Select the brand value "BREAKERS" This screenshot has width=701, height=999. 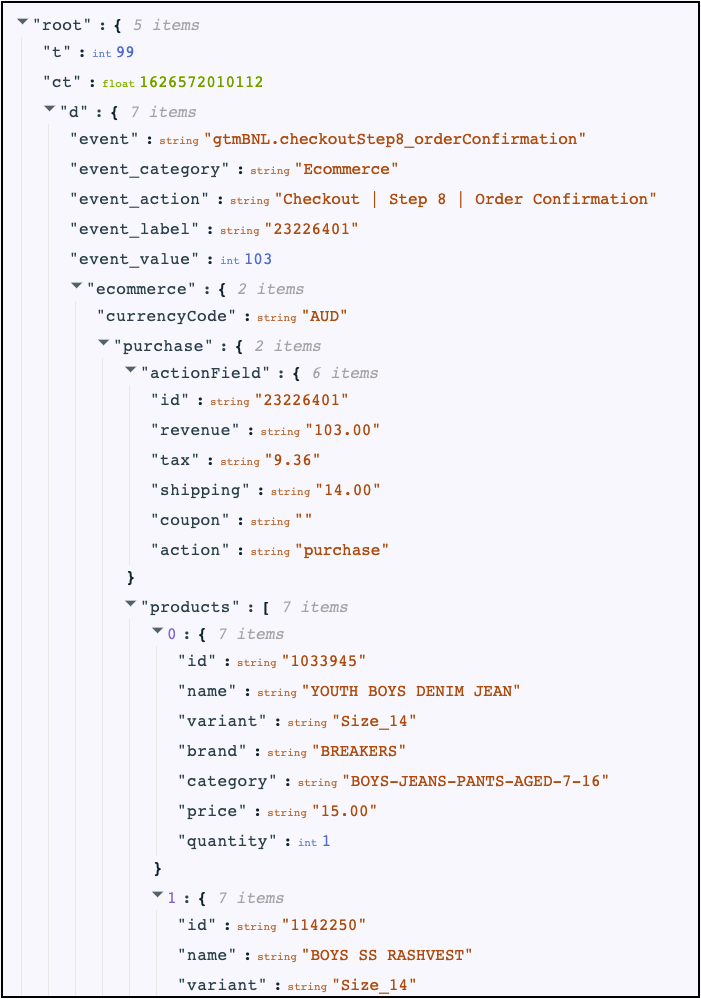(359, 751)
